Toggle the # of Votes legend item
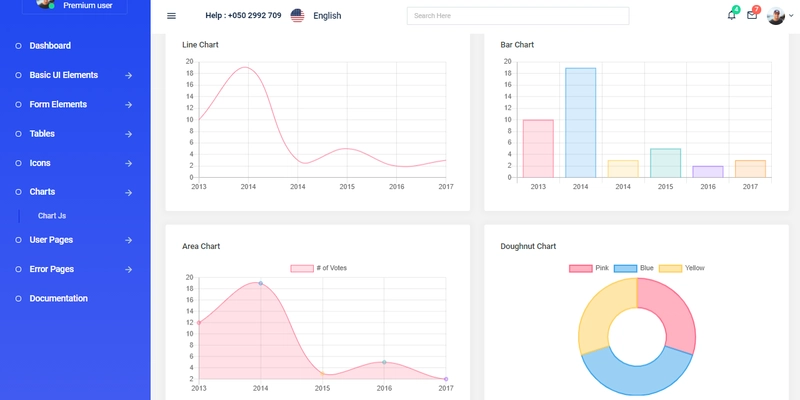The image size is (800, 400). tap(318, 268)
